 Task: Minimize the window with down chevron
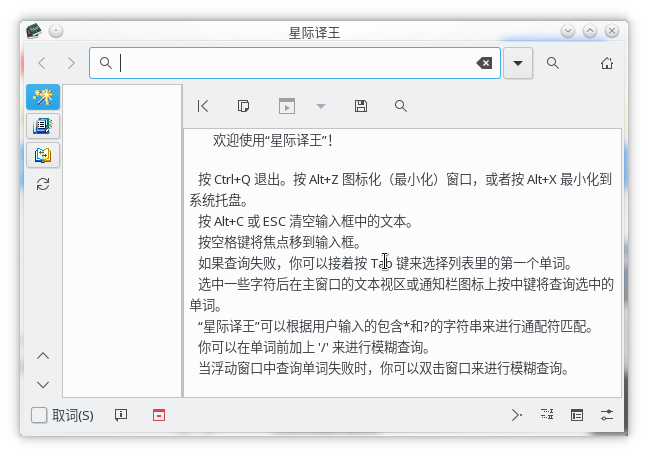click(x=568, y=31)
